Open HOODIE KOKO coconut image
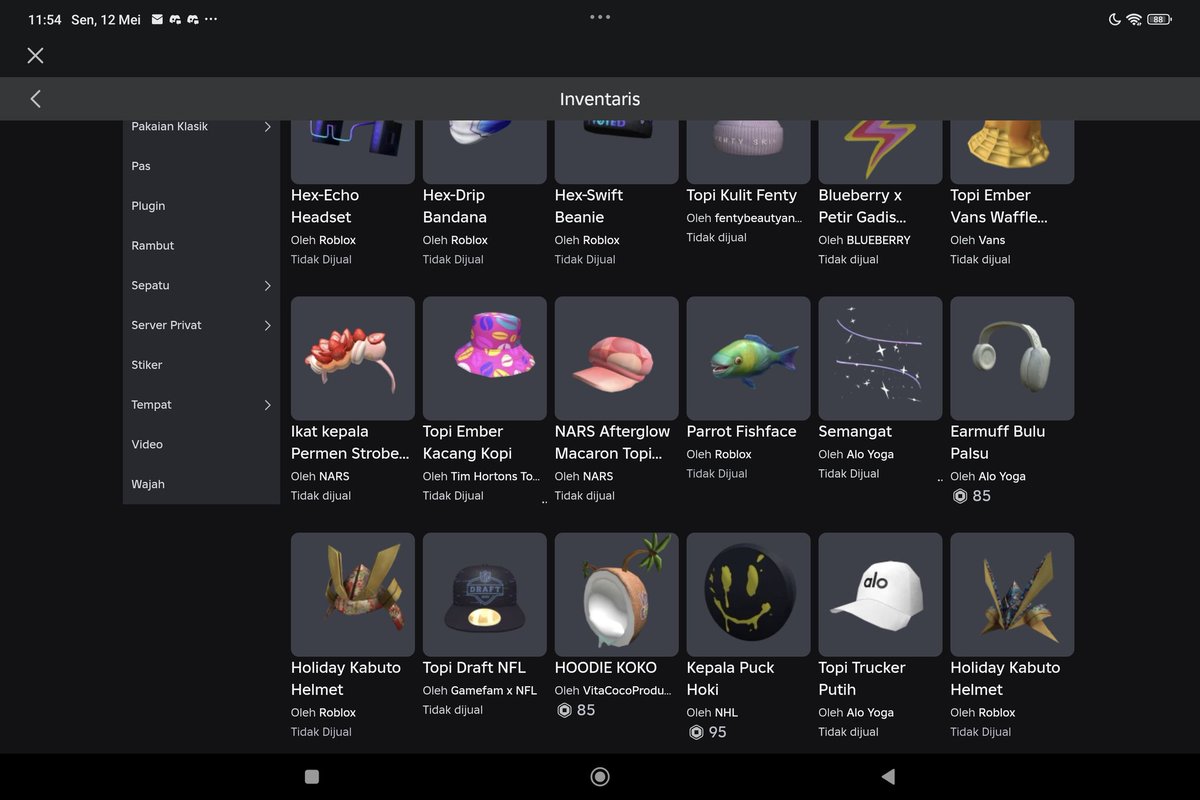Screen dimensions: 1200x800 pos(617,594)
